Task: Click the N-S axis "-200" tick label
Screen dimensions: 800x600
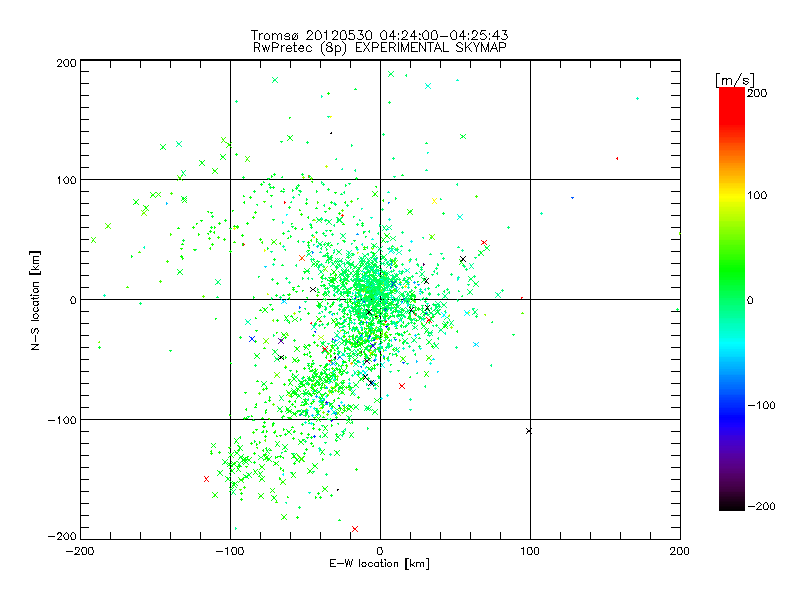Action: click(62, 536)
